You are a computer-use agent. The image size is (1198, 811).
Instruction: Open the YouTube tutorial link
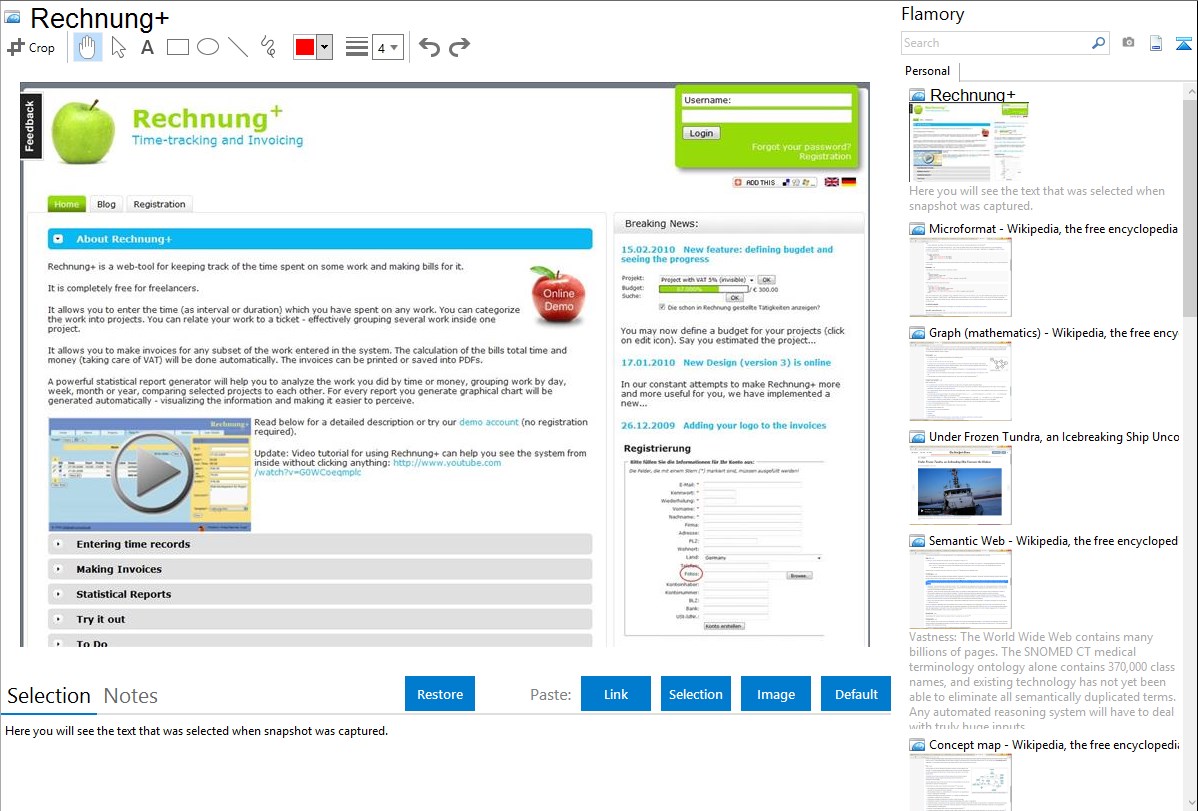coord(377,467)
